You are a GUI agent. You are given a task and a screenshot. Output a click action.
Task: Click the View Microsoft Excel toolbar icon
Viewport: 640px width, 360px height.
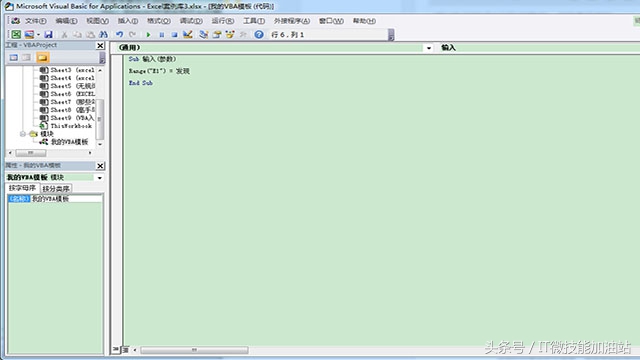pyautogui.click(x=16, y=35)
